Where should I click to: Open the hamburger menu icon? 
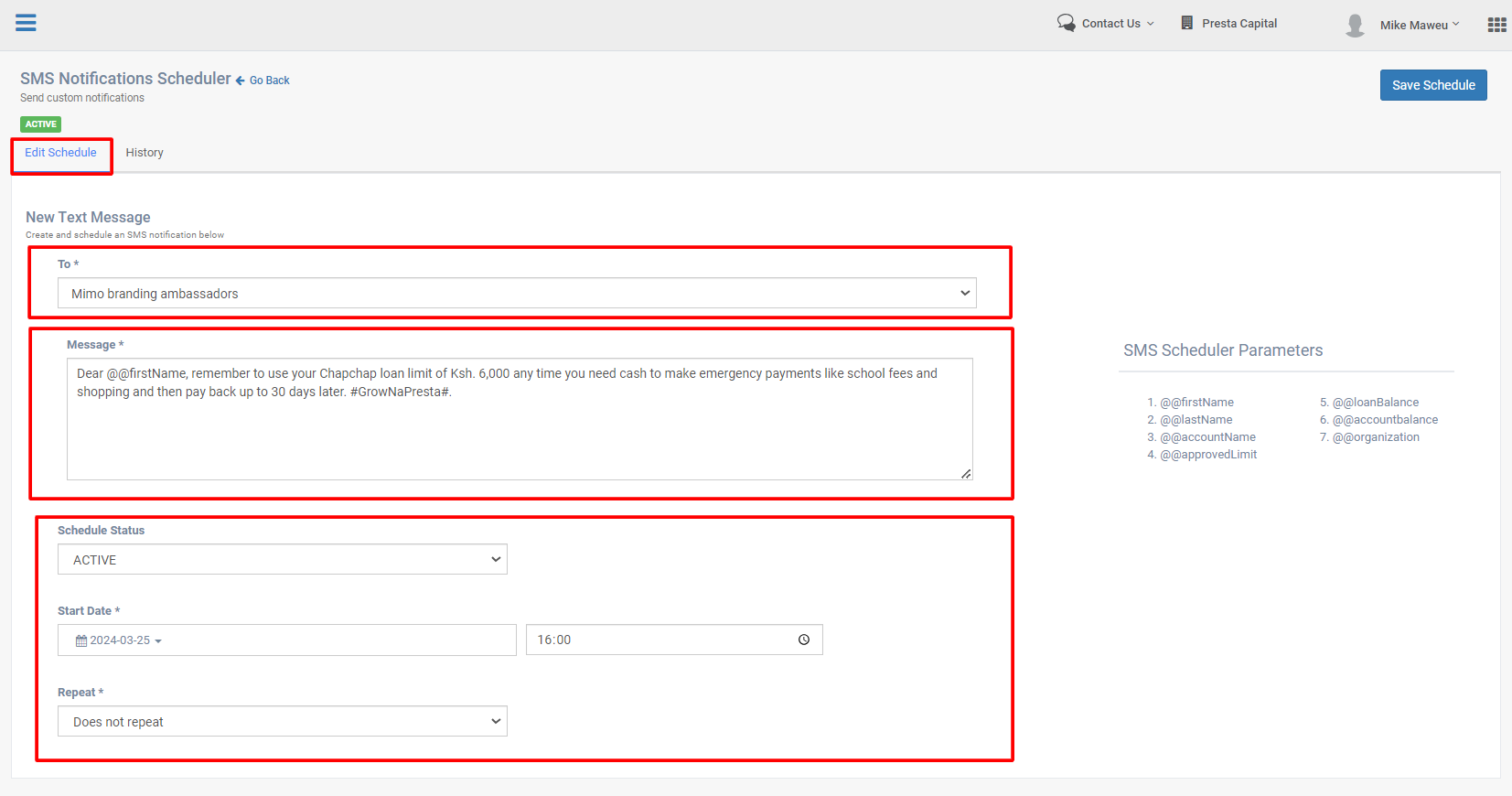point(26,23)
